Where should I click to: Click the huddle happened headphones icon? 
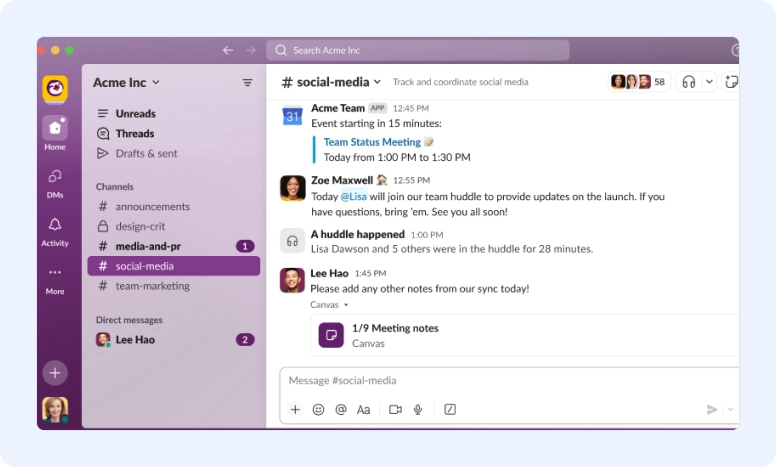(292, 241)
